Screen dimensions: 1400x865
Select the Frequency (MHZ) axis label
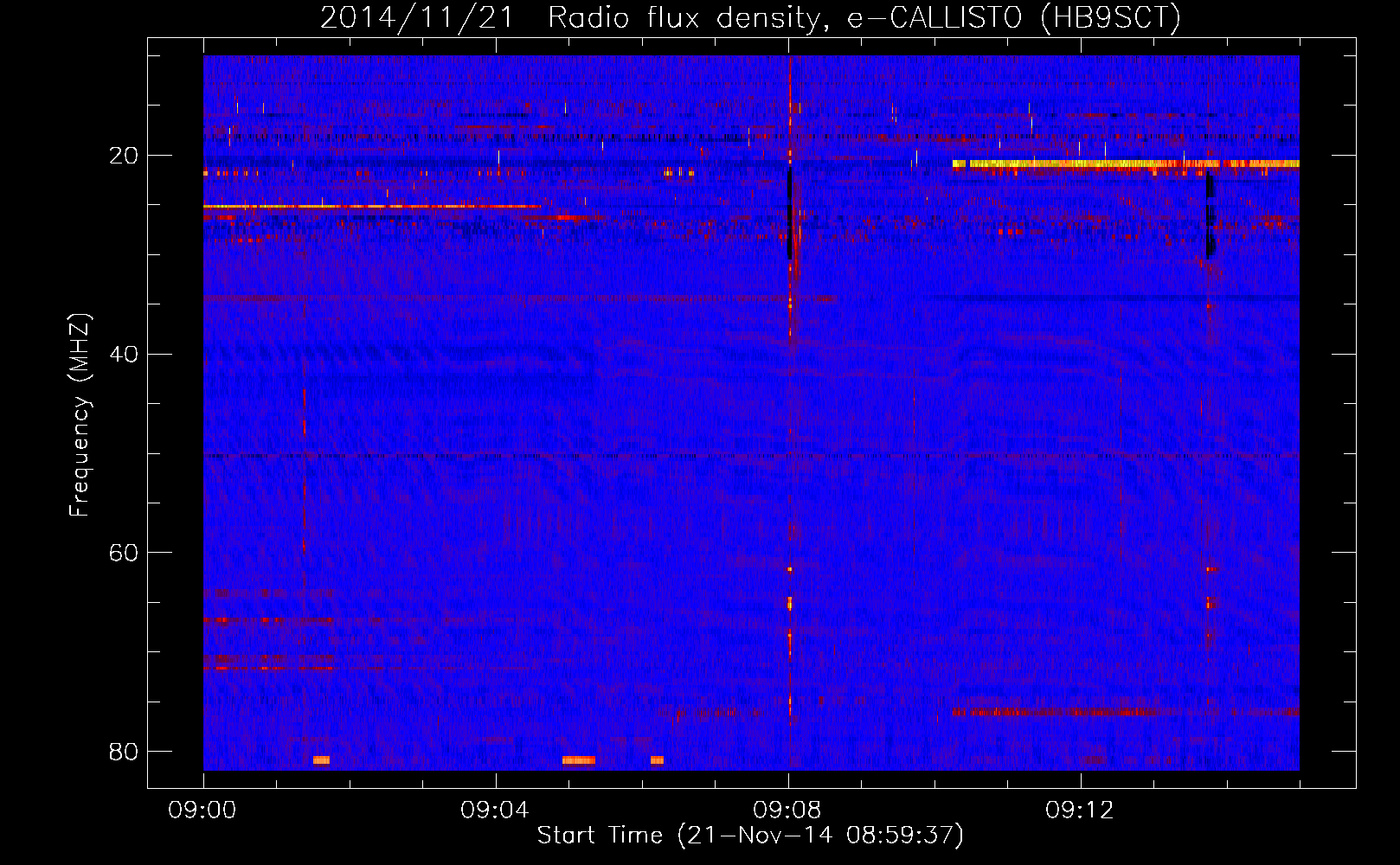coord(79,415)
